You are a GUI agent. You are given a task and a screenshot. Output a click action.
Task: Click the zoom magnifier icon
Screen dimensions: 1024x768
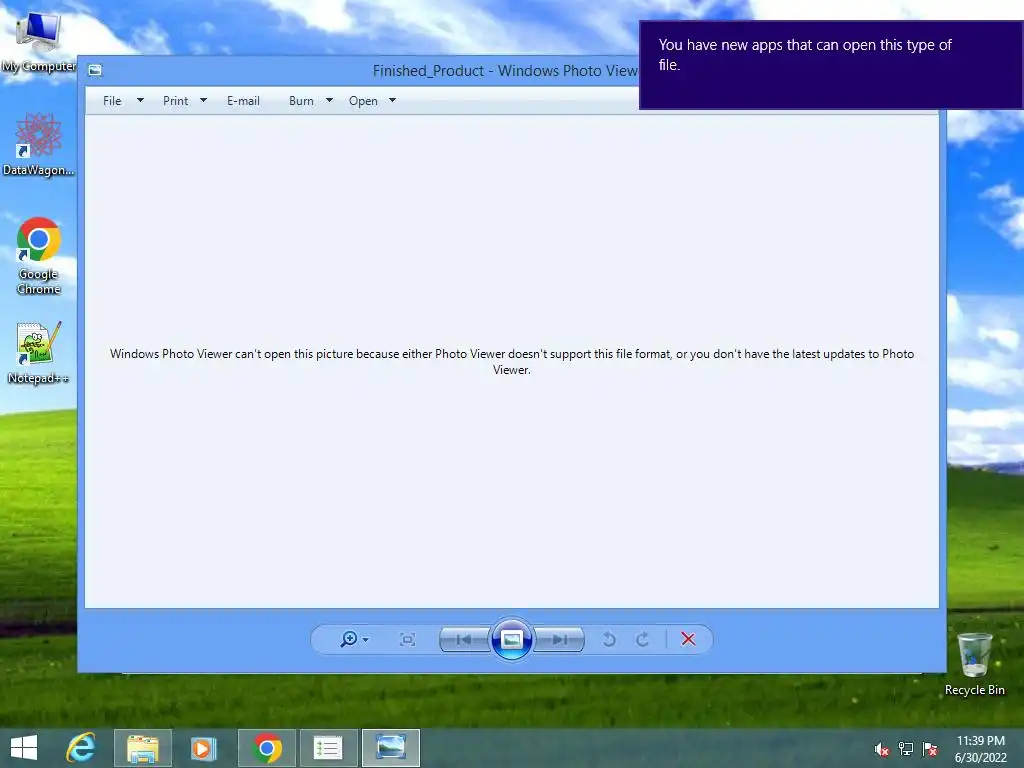349,639
